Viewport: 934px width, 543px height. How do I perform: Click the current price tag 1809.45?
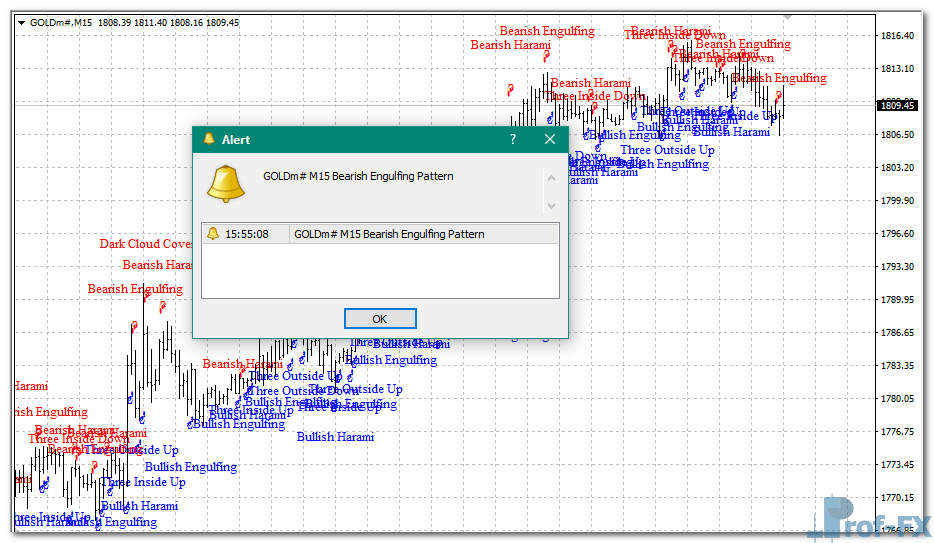[x=896, y=105]
